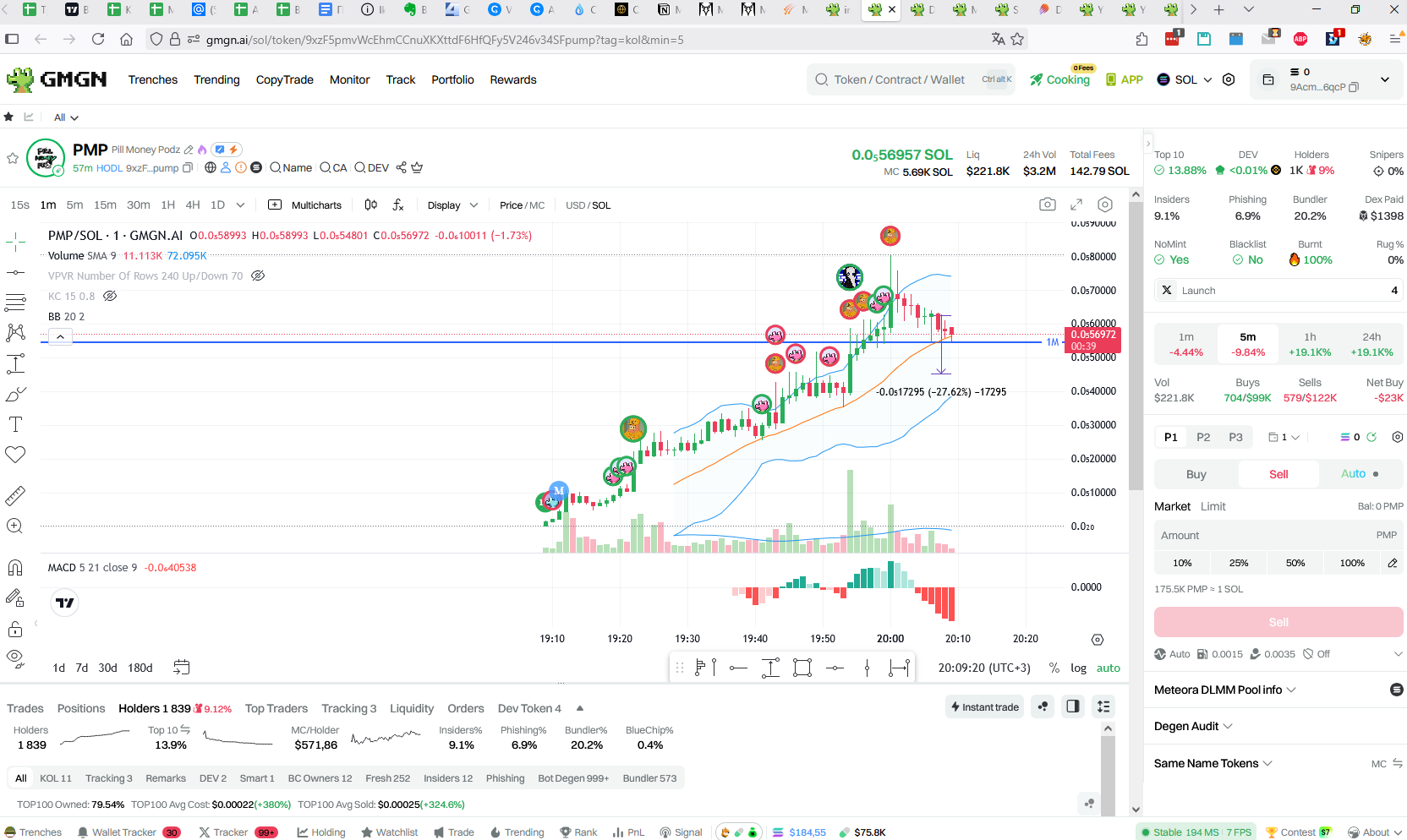Image resolution: width=1407 pixels, height=840 pixels.
Task: Switch to Liquidity tab
Action: (x=412, y=708)
